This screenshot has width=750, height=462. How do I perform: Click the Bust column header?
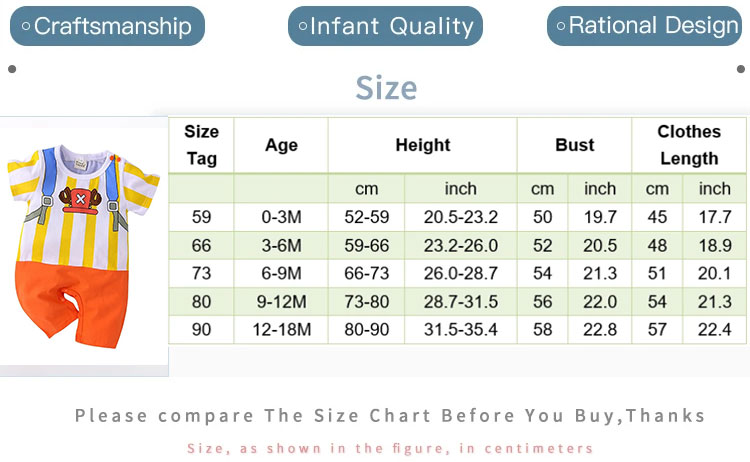point(574,145)
